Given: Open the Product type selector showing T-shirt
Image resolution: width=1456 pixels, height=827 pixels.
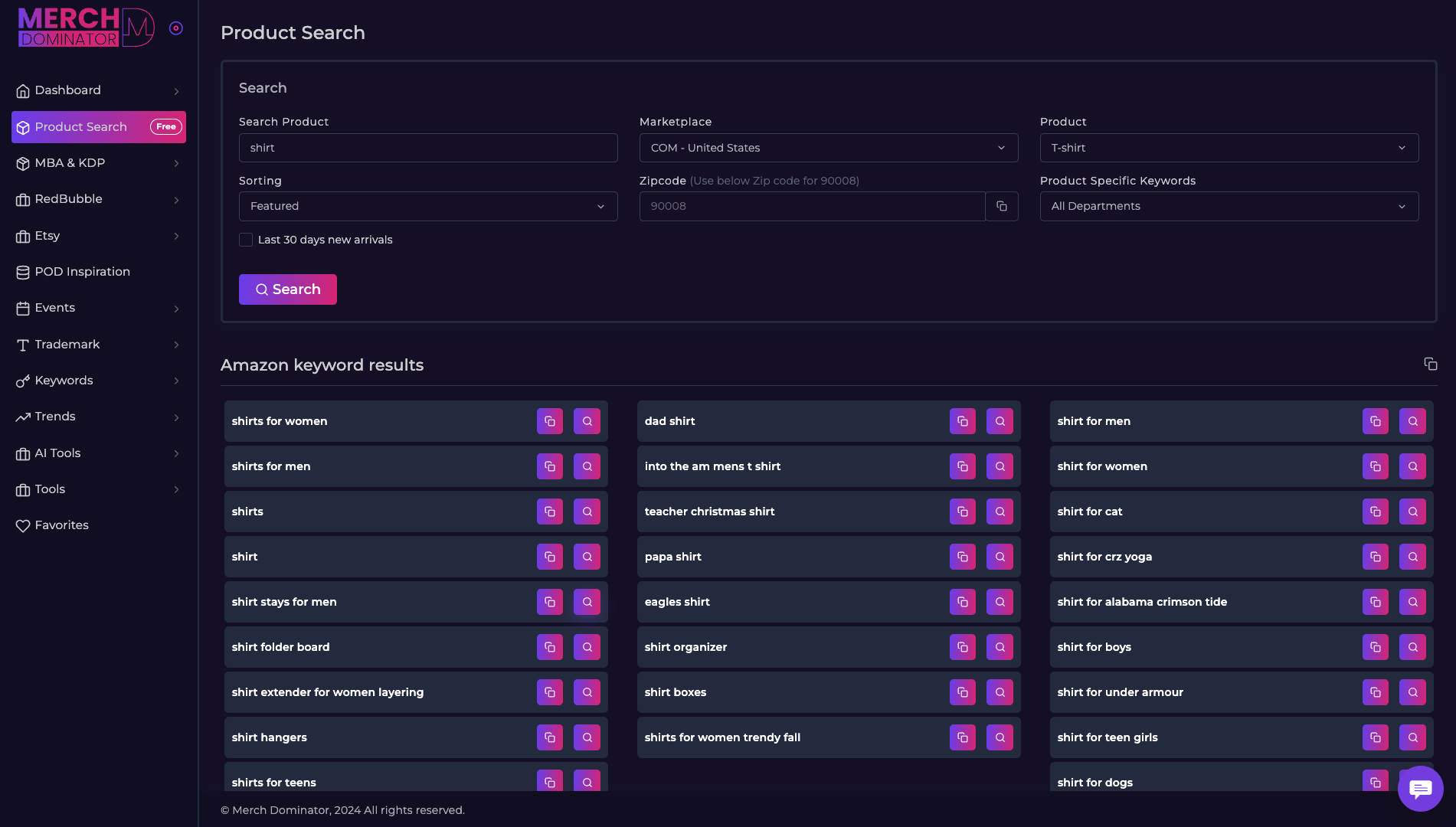Looking at the screenshot, I should pos(1229,148).
